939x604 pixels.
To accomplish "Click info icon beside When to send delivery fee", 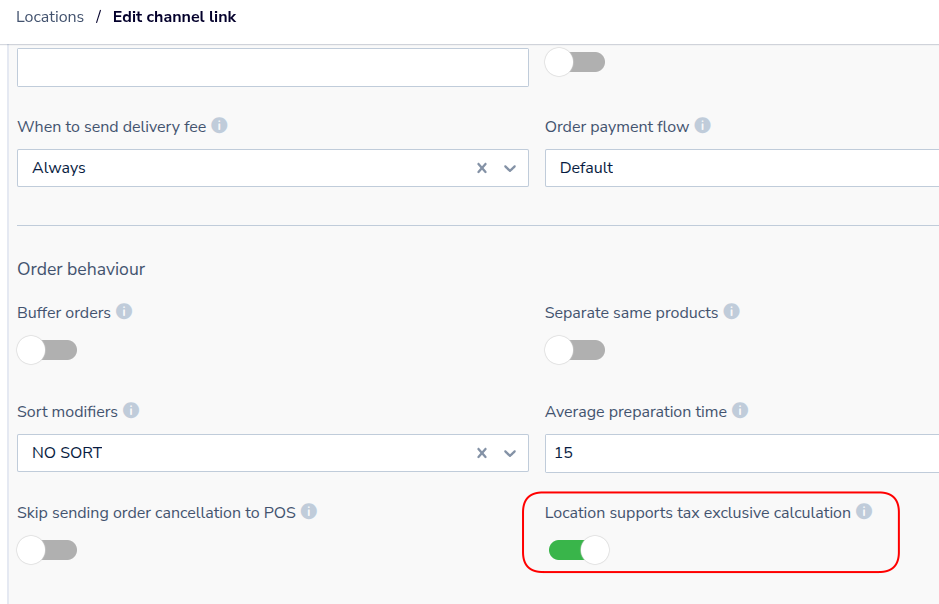I will [219, 126].
